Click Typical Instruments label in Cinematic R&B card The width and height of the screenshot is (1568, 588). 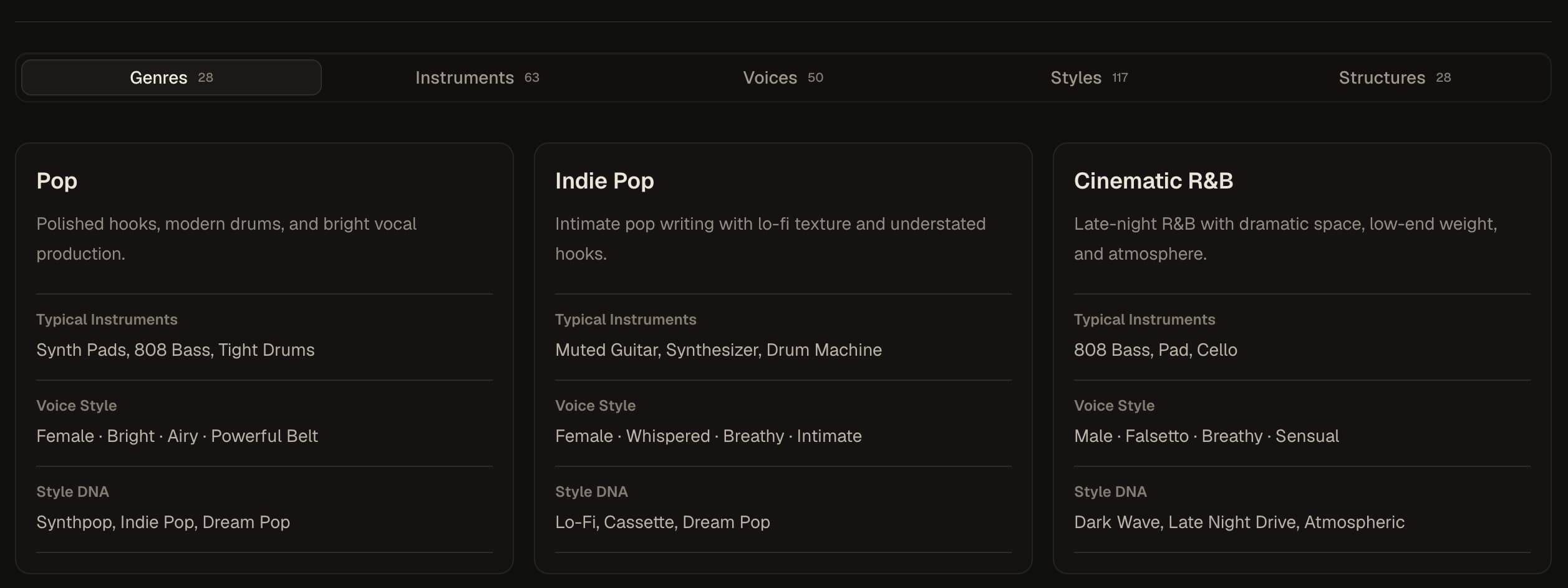[x=1145, y=320]
